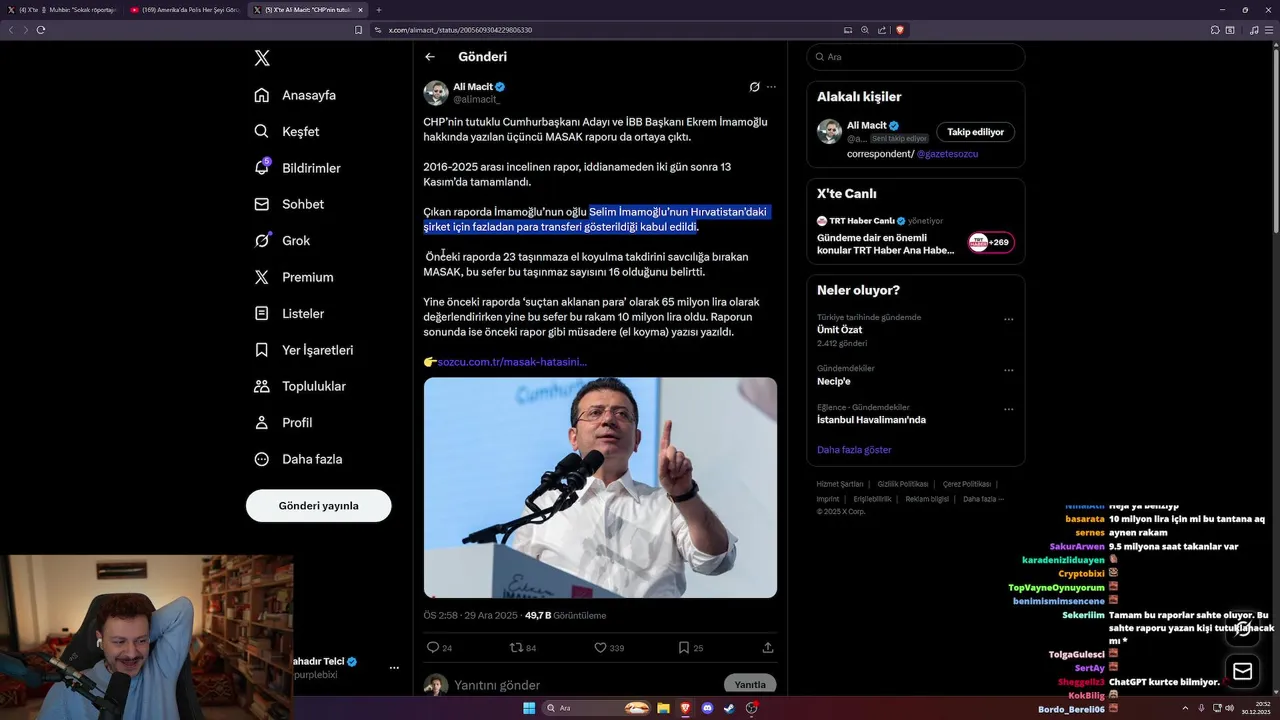Open the floating messages envelope icon
This screenshot has height=720, width=1280.
1242,672
